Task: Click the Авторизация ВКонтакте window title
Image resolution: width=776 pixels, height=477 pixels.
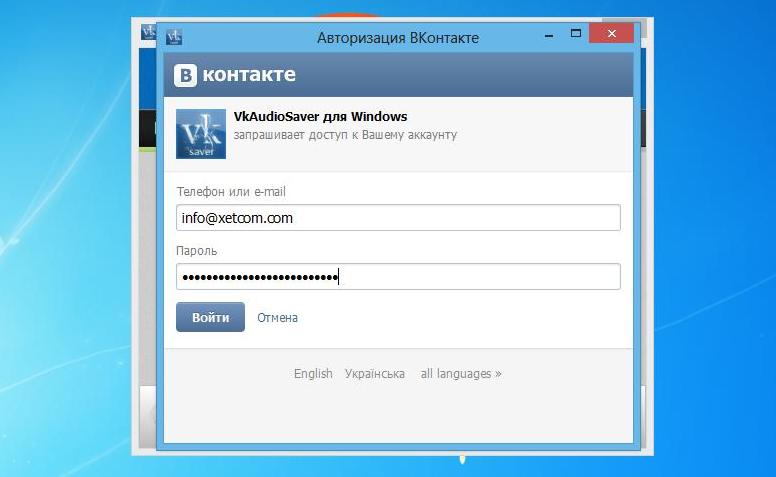Action: (398, 38)
